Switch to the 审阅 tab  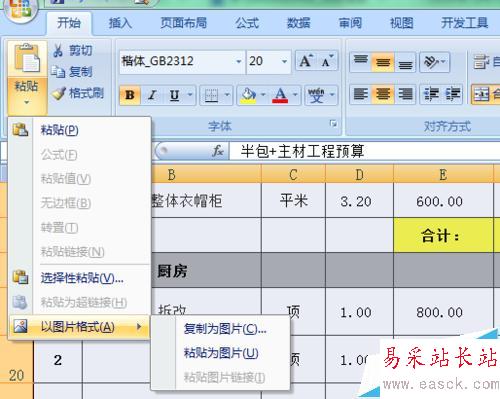click(x=350, y=23)
